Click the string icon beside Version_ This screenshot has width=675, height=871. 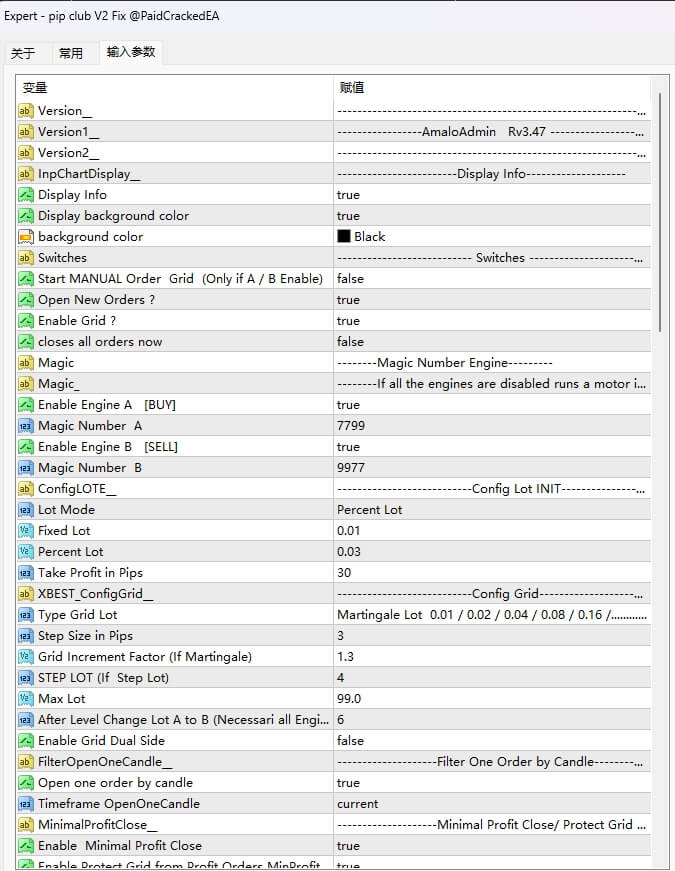[x=26, y=111]
